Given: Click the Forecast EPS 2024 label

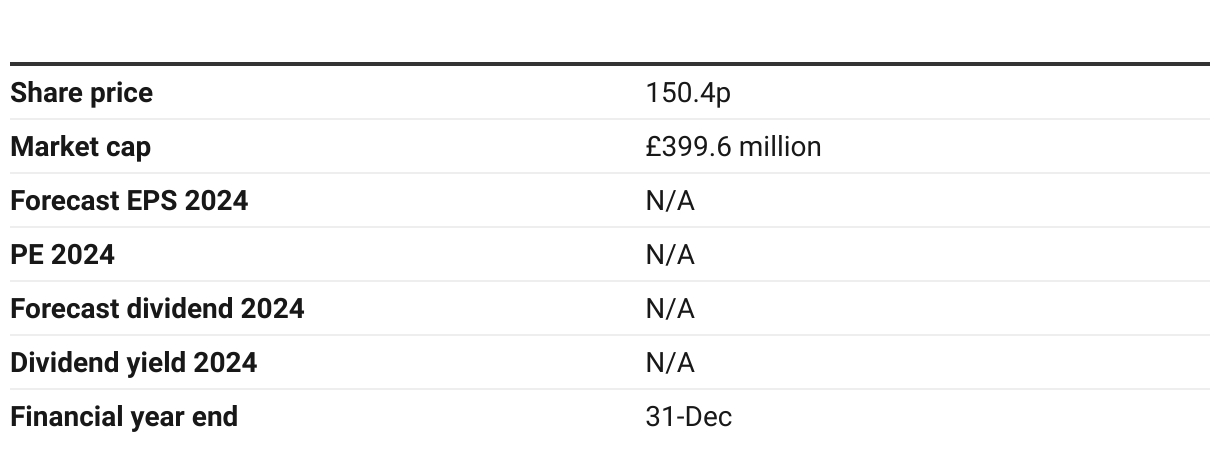Looking at the screenshot, I should (x=129, y=201).
